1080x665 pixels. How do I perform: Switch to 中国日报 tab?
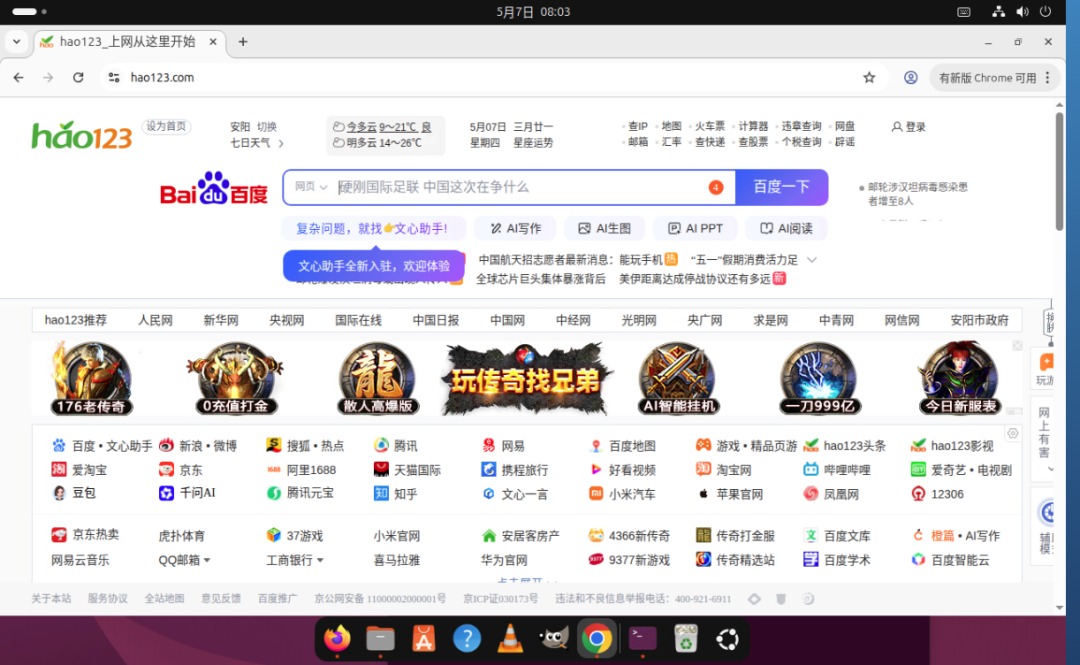[435, 320]
